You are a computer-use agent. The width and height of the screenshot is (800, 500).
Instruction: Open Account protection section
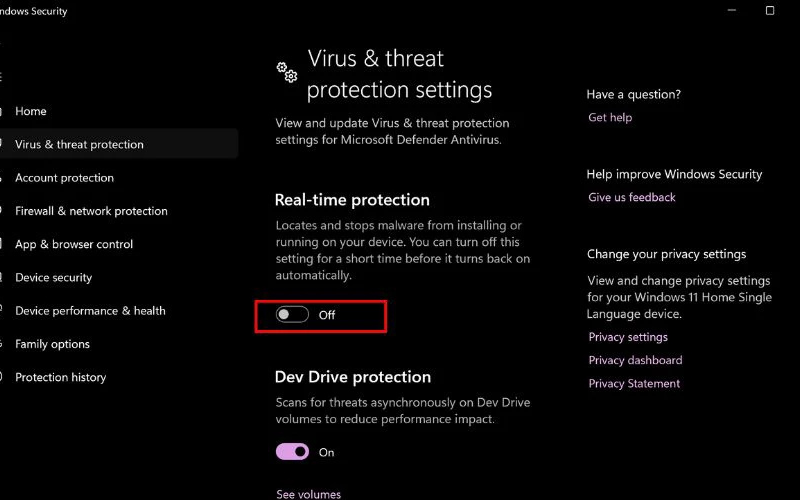[64, 178]
